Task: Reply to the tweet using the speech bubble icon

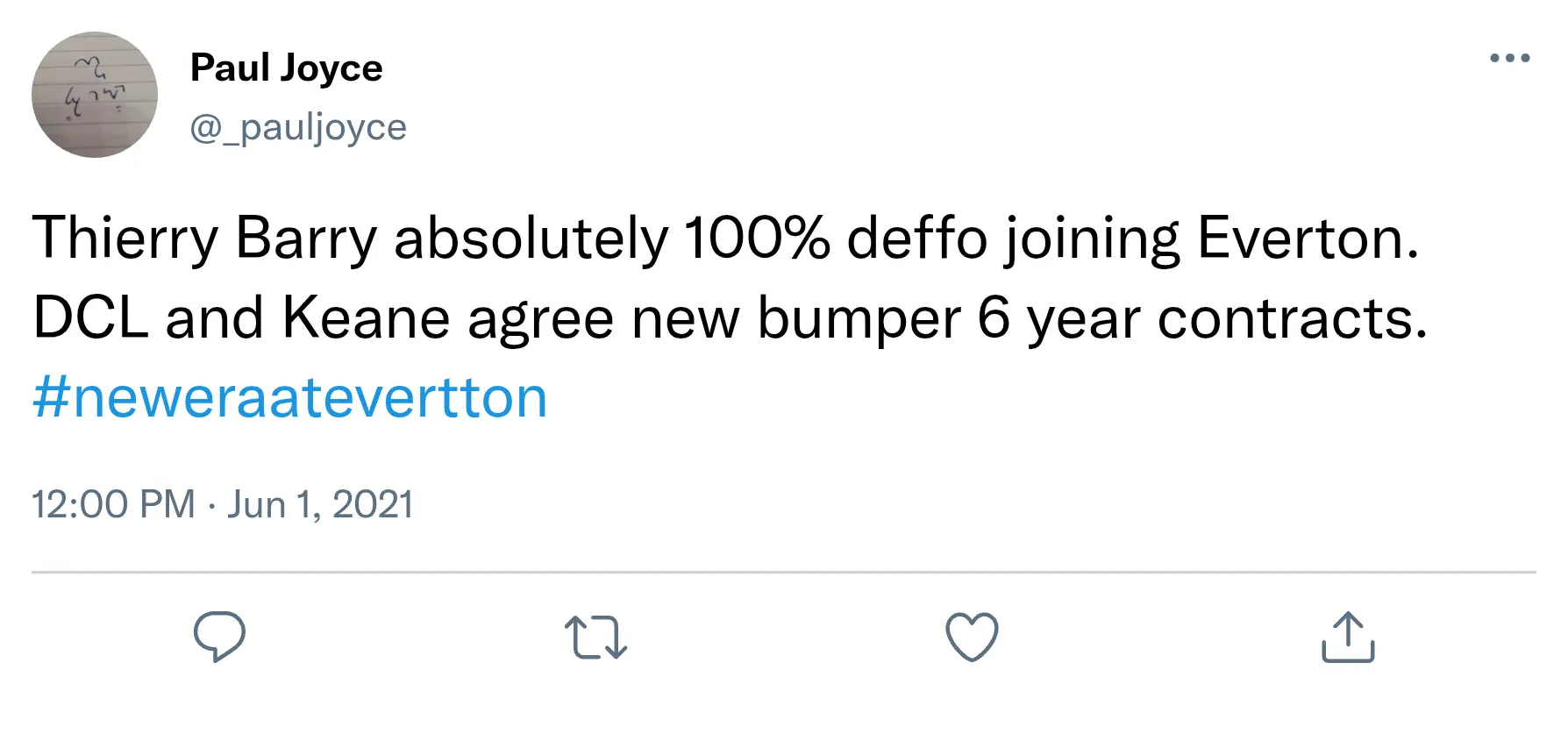Action: [219, 636]
